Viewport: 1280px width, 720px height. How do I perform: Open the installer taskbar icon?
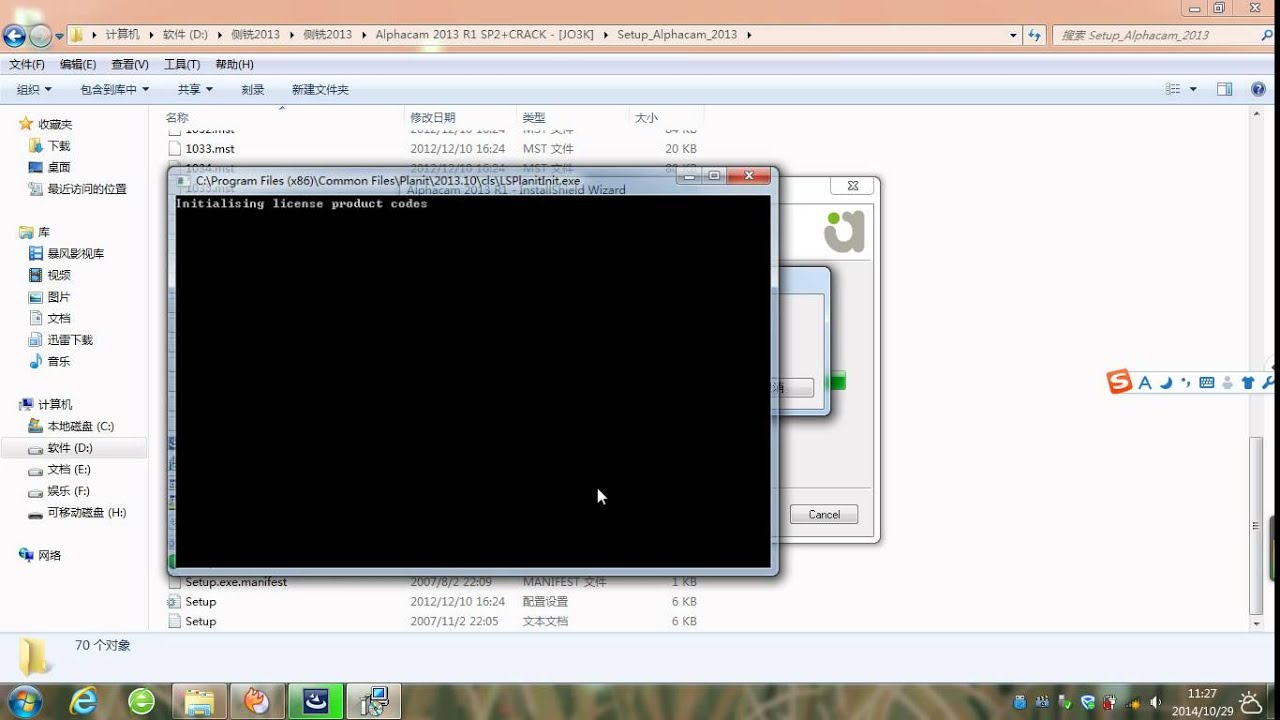(374, 701)
